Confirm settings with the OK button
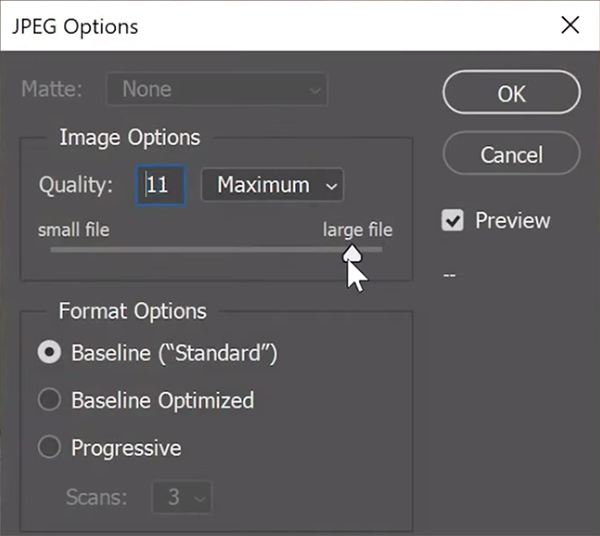The width and height of the screenshot is (600, 536). pyautogui.click(x=512, y=92)
